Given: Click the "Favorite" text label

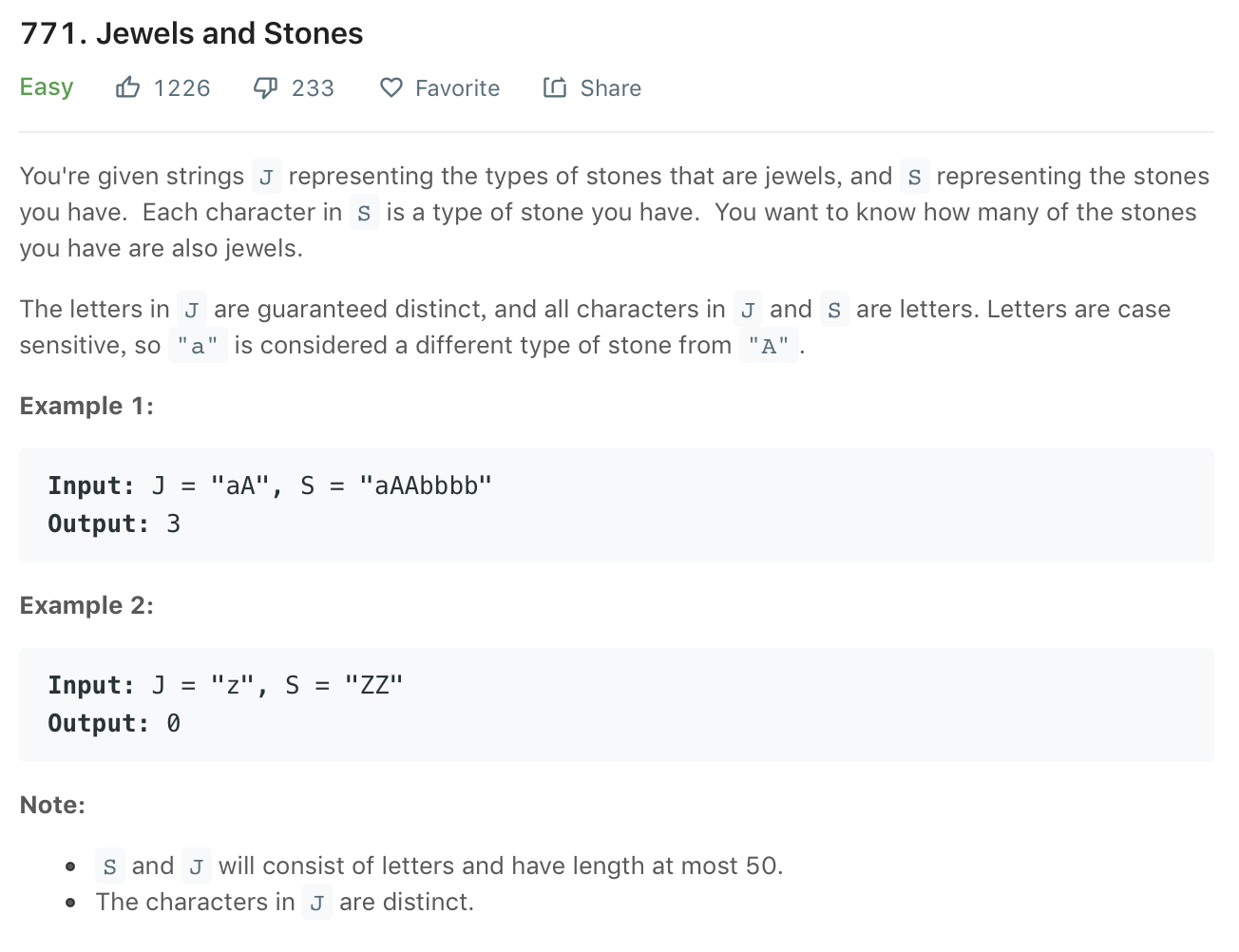Looking at the screenshot, I should pos(457,88).
